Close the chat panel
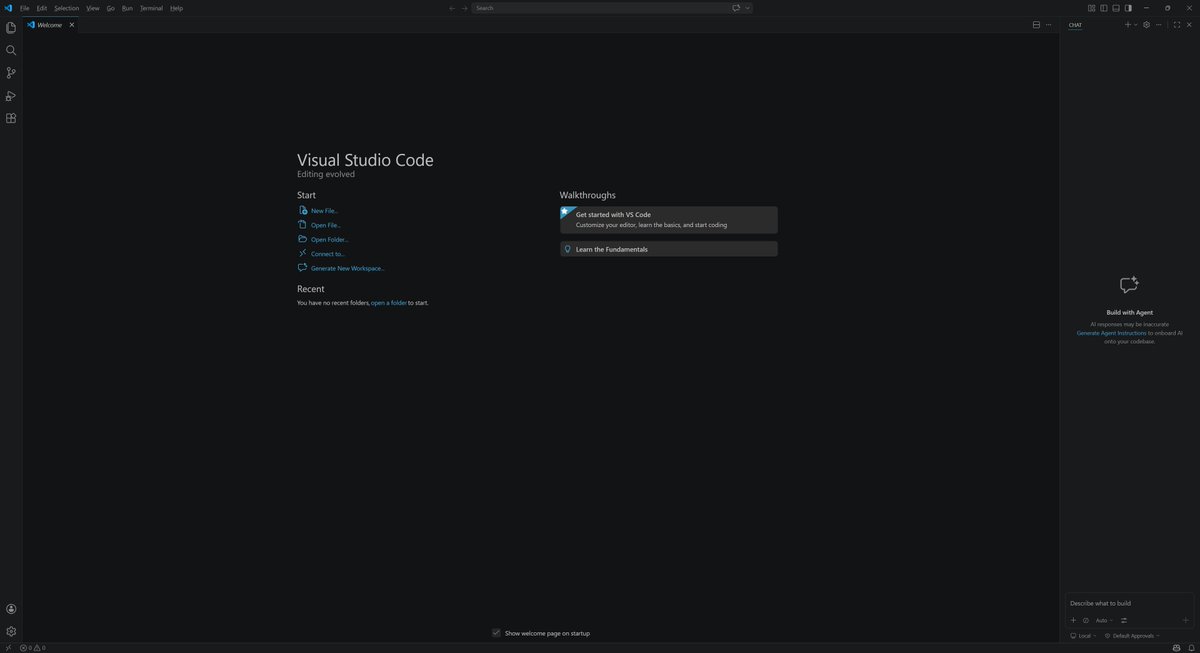This screenshot has width=1200, height=653. pos(1189,24)
